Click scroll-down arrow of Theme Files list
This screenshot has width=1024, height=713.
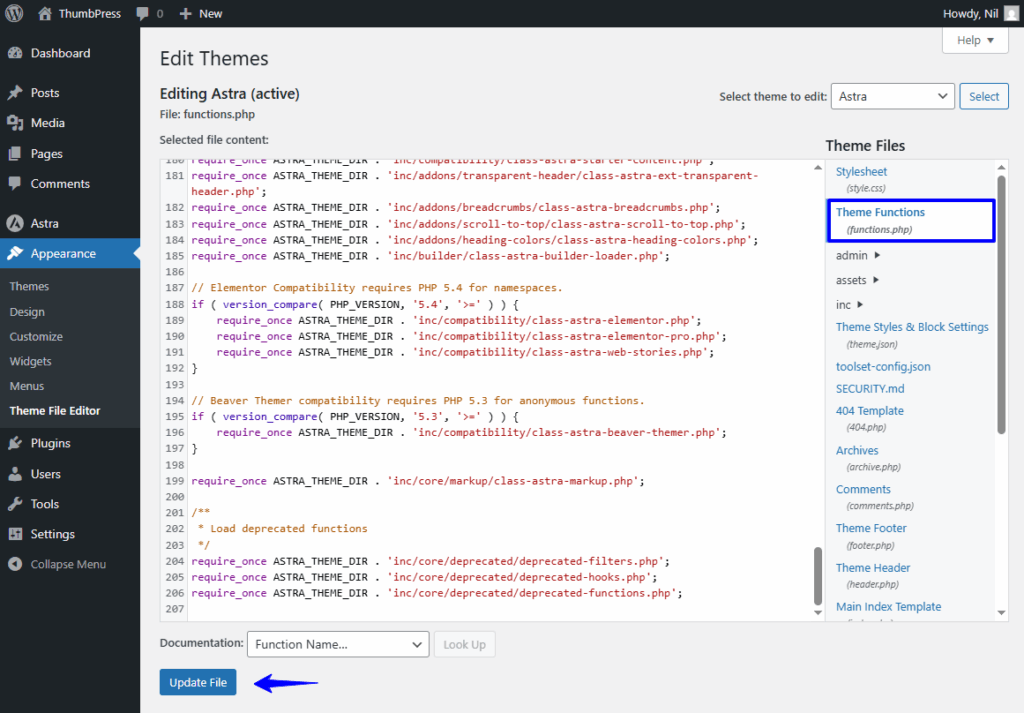coord(1001,613)
